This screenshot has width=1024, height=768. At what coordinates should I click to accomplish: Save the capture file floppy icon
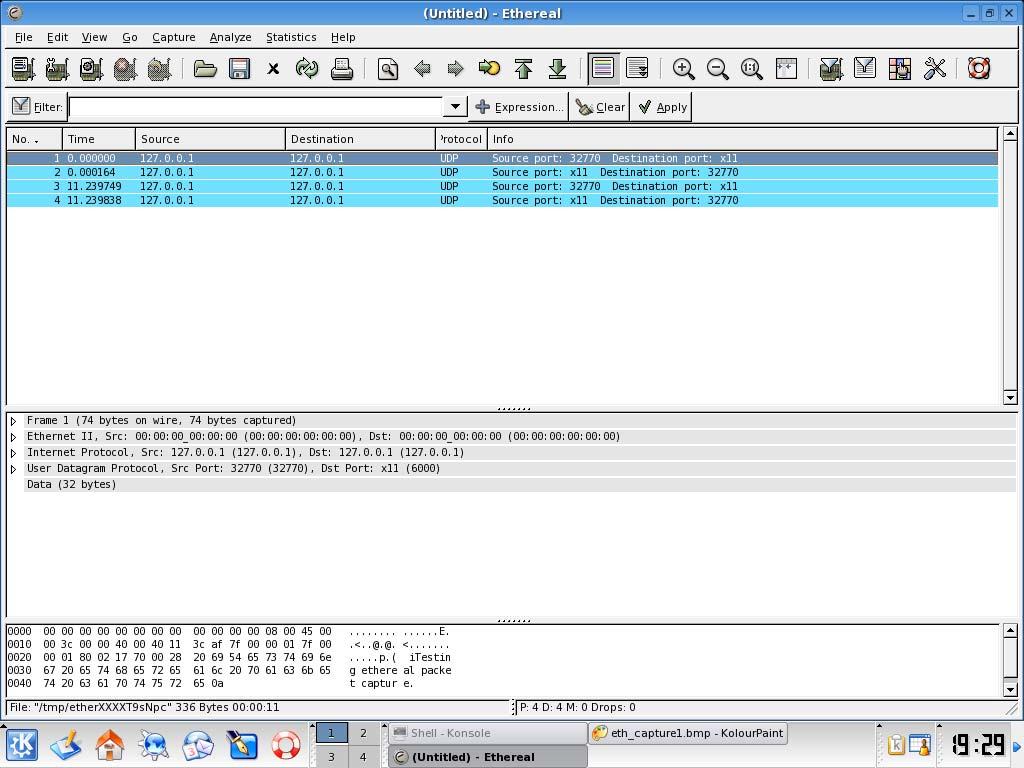pos(239,69)
